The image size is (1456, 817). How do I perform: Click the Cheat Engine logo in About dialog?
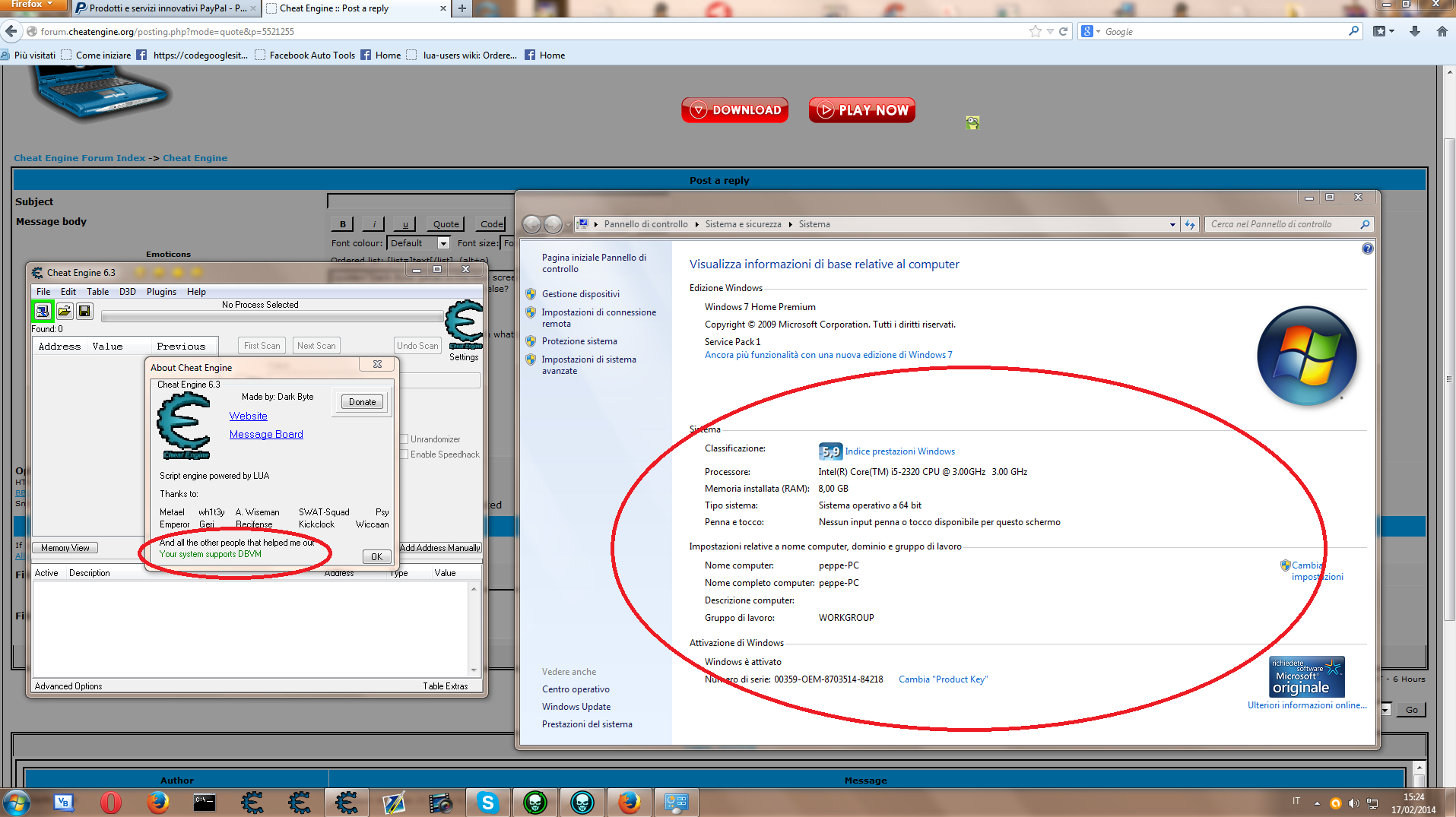pos(184,426)
